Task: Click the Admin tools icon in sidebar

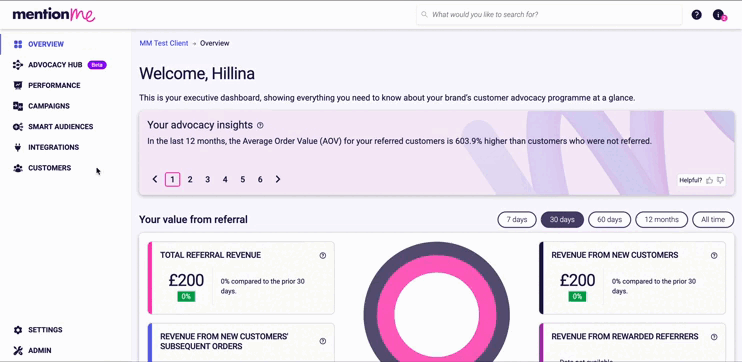Action: pyautogui.click(x=18, y=351)
